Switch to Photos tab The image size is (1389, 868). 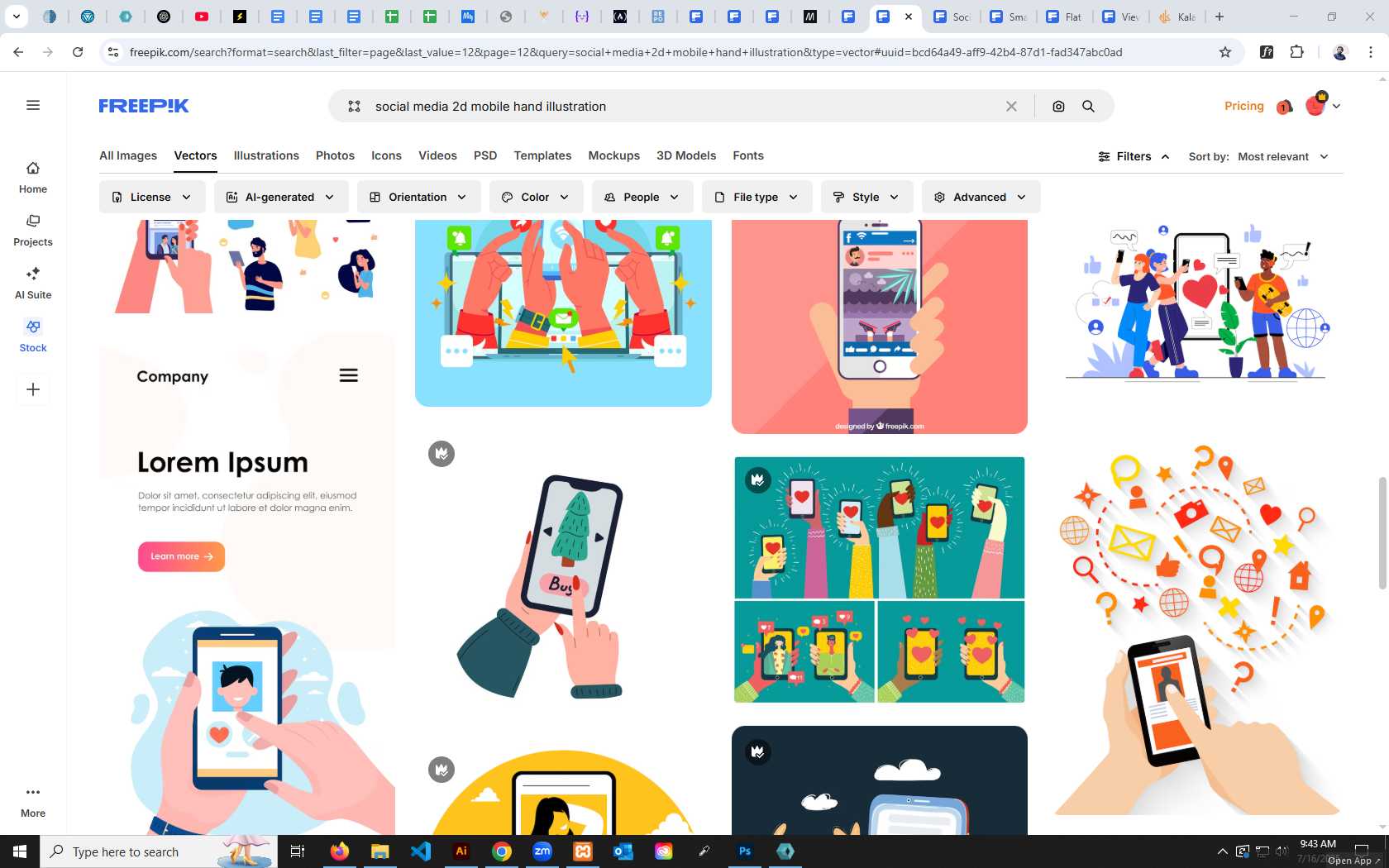tap(335, 155)
